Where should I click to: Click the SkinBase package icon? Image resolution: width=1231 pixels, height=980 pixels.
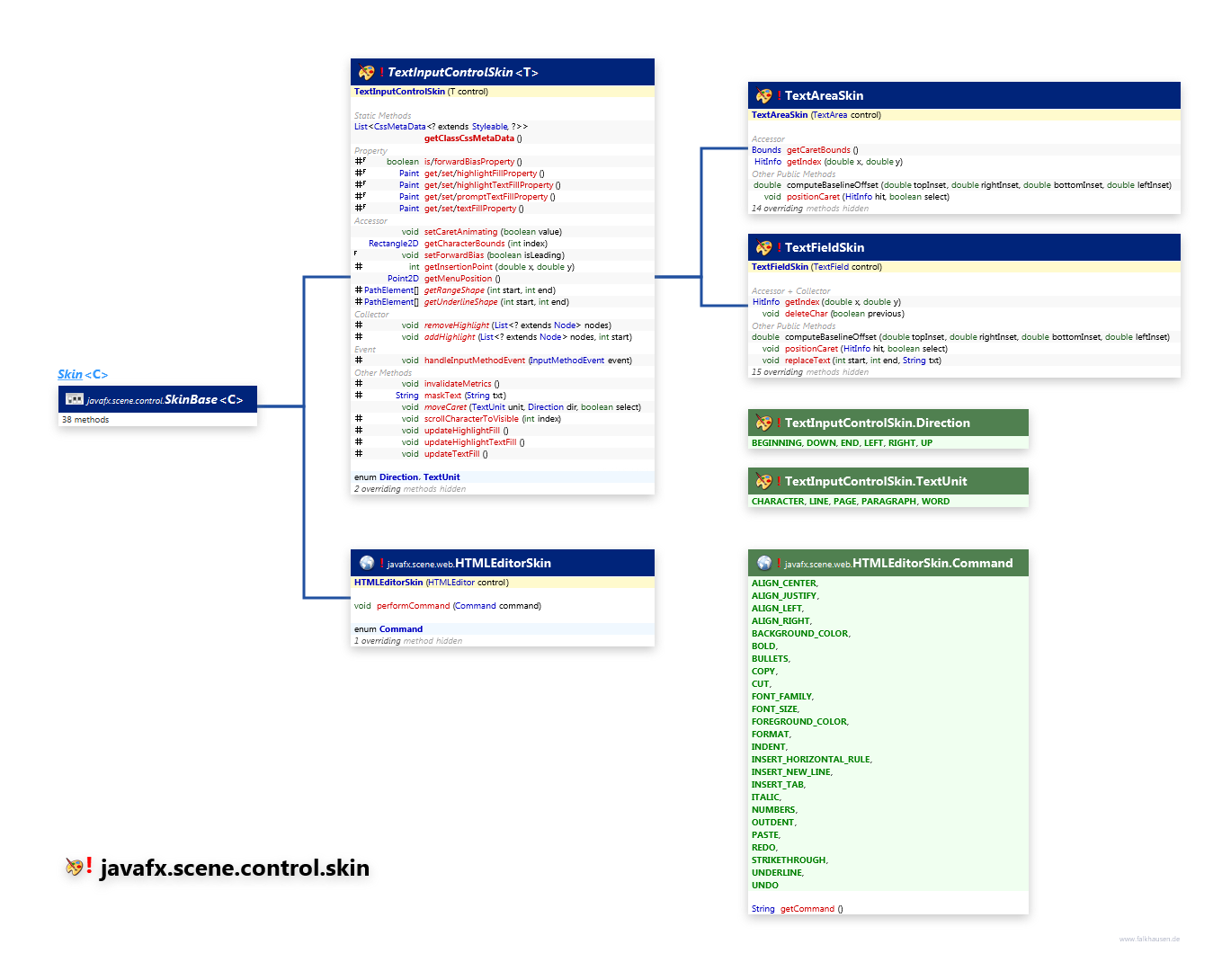[x=75, y=399]
